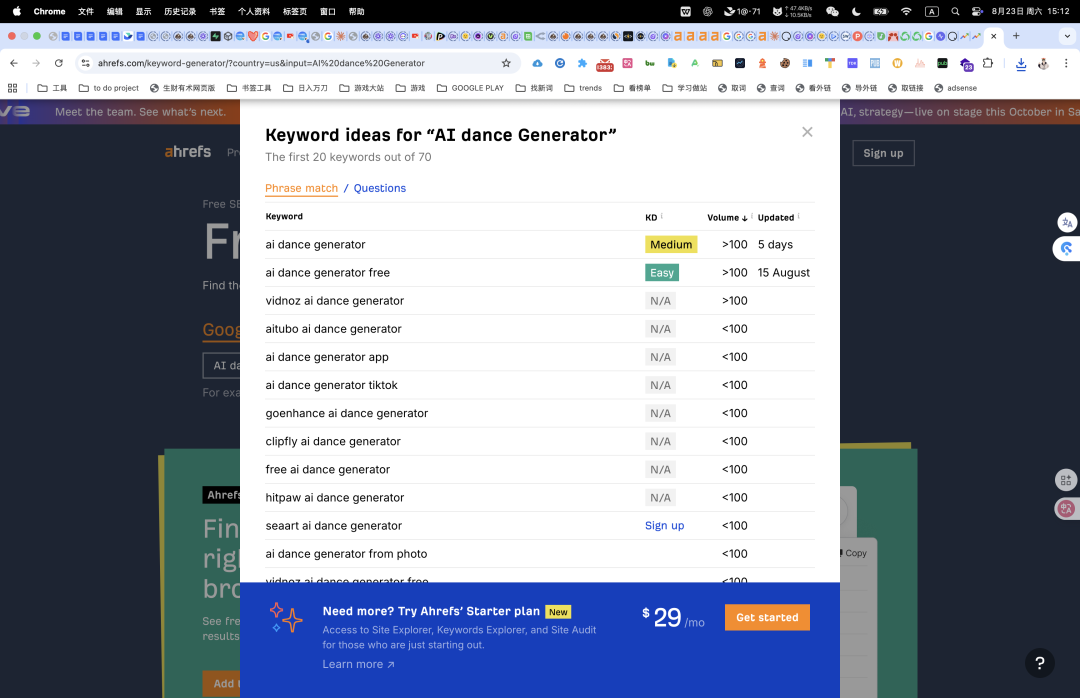
Task: Open the 编辑 menu in the menu bar
Action: [114, 11]
